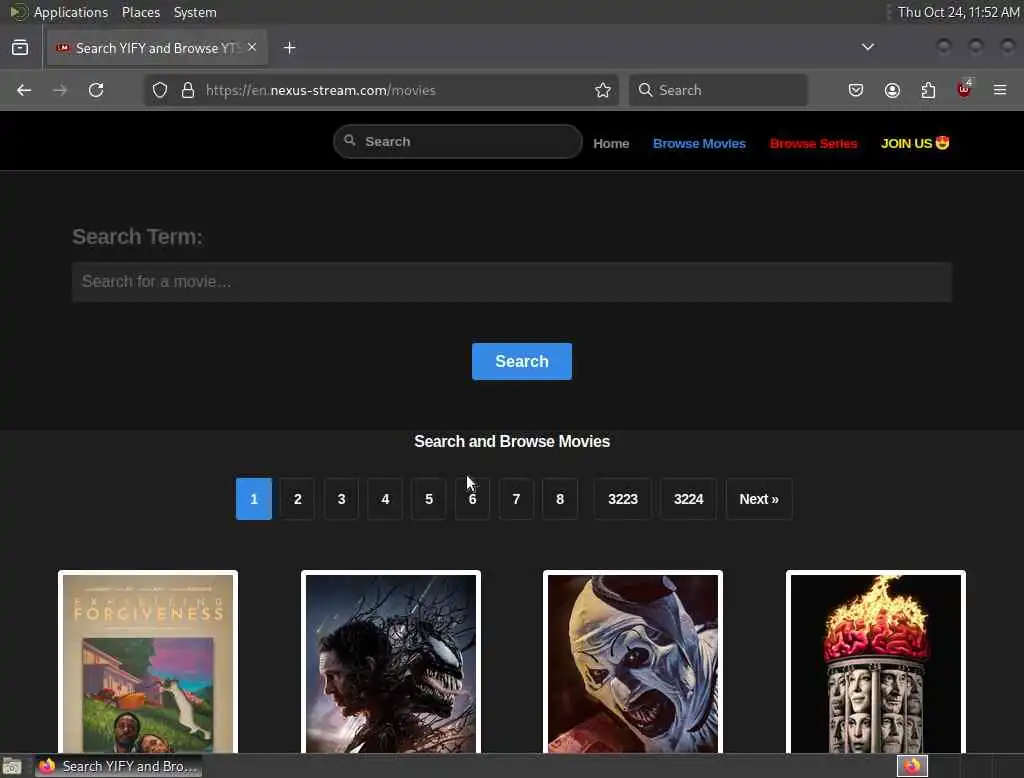Open the Firefox hamburger menu
The height and width of the screenshot is (778, 1024).
[x=1000, y=90]
